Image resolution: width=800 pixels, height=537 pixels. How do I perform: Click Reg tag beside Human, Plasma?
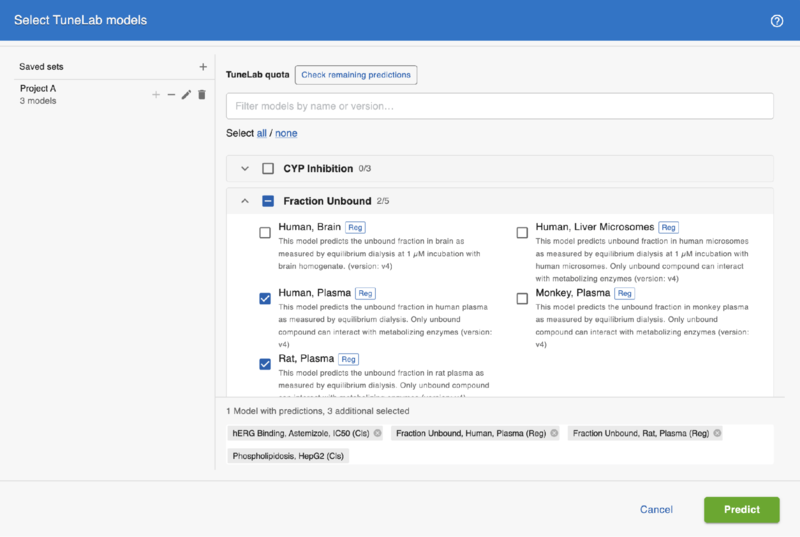click(x=365, y=293)
